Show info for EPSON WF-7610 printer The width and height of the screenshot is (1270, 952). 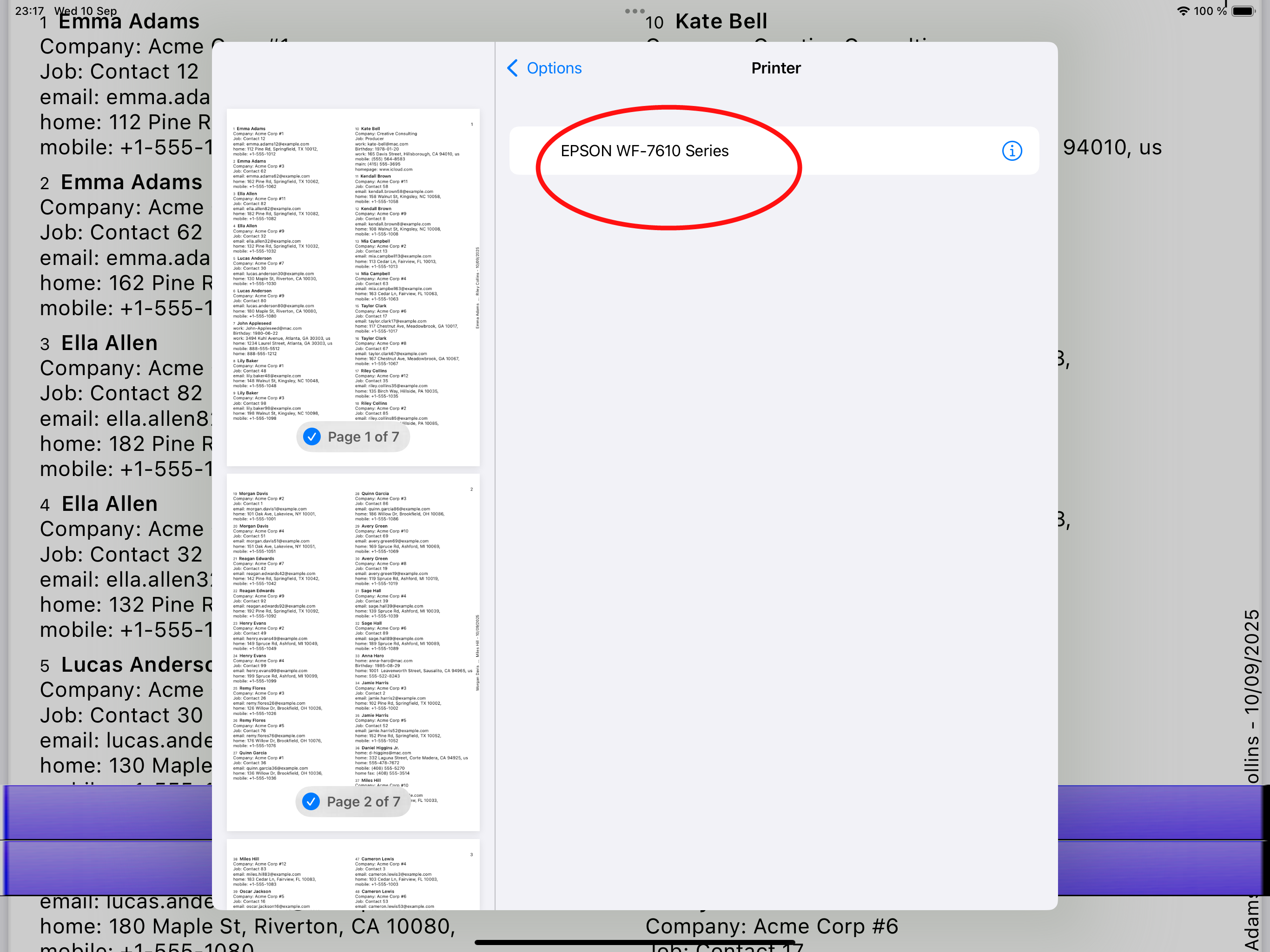1012,151
